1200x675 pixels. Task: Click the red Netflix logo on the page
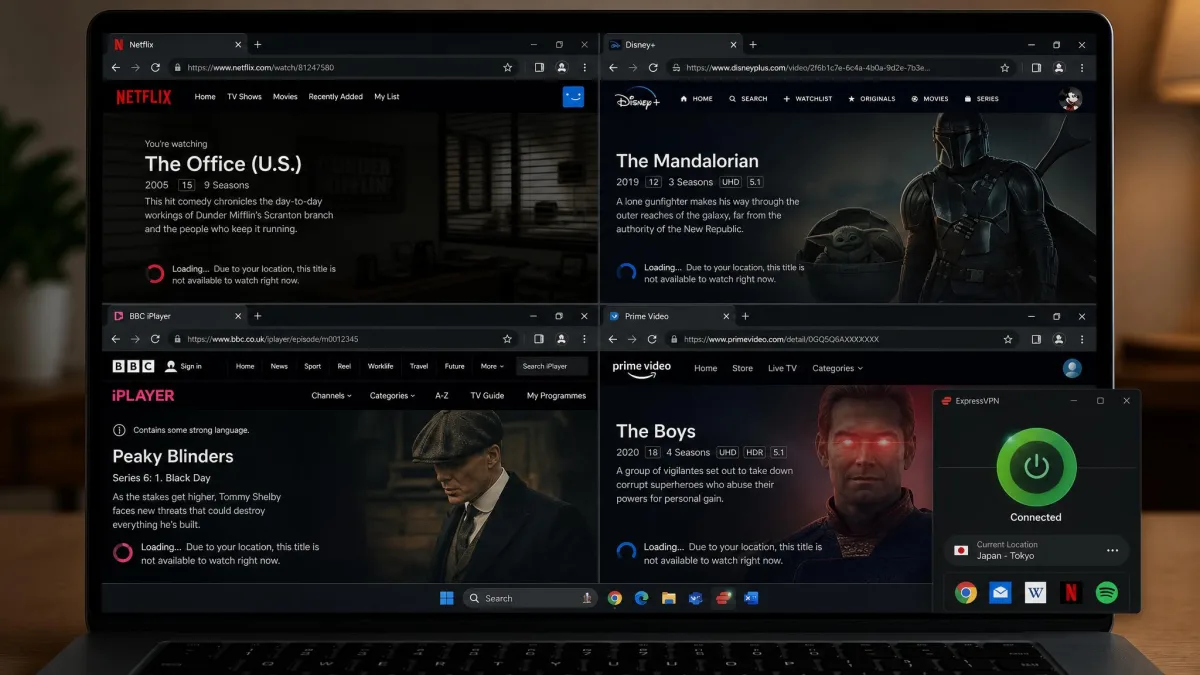pos(144,97)
